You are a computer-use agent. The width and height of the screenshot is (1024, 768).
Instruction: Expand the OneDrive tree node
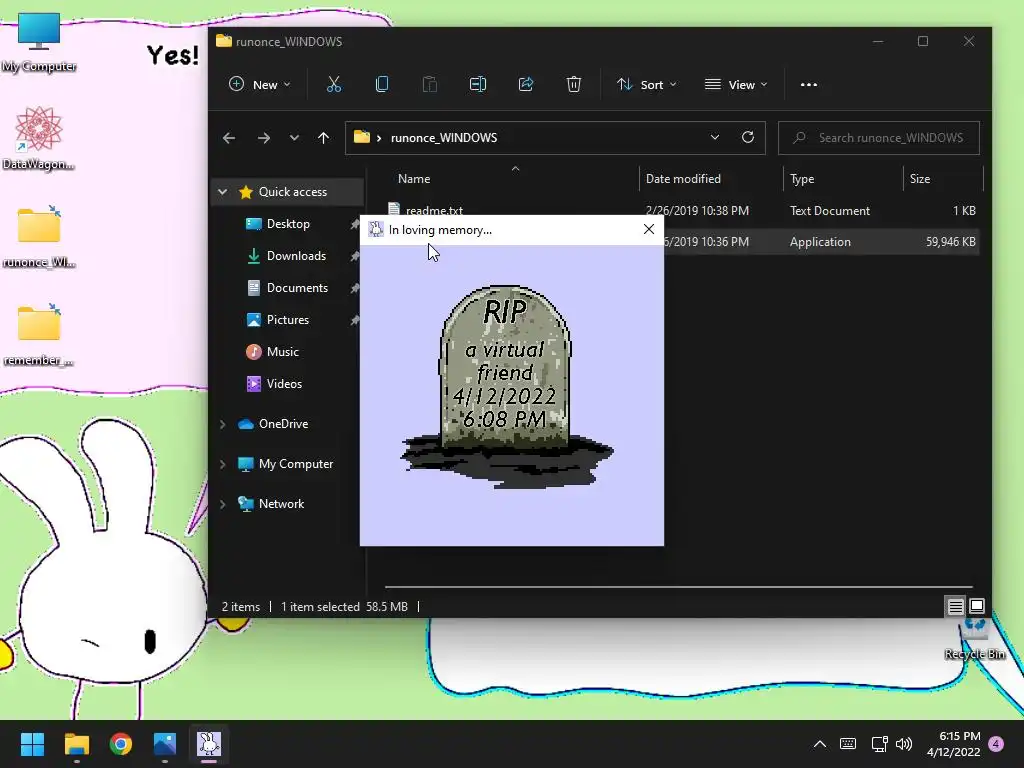pos(223,424)
